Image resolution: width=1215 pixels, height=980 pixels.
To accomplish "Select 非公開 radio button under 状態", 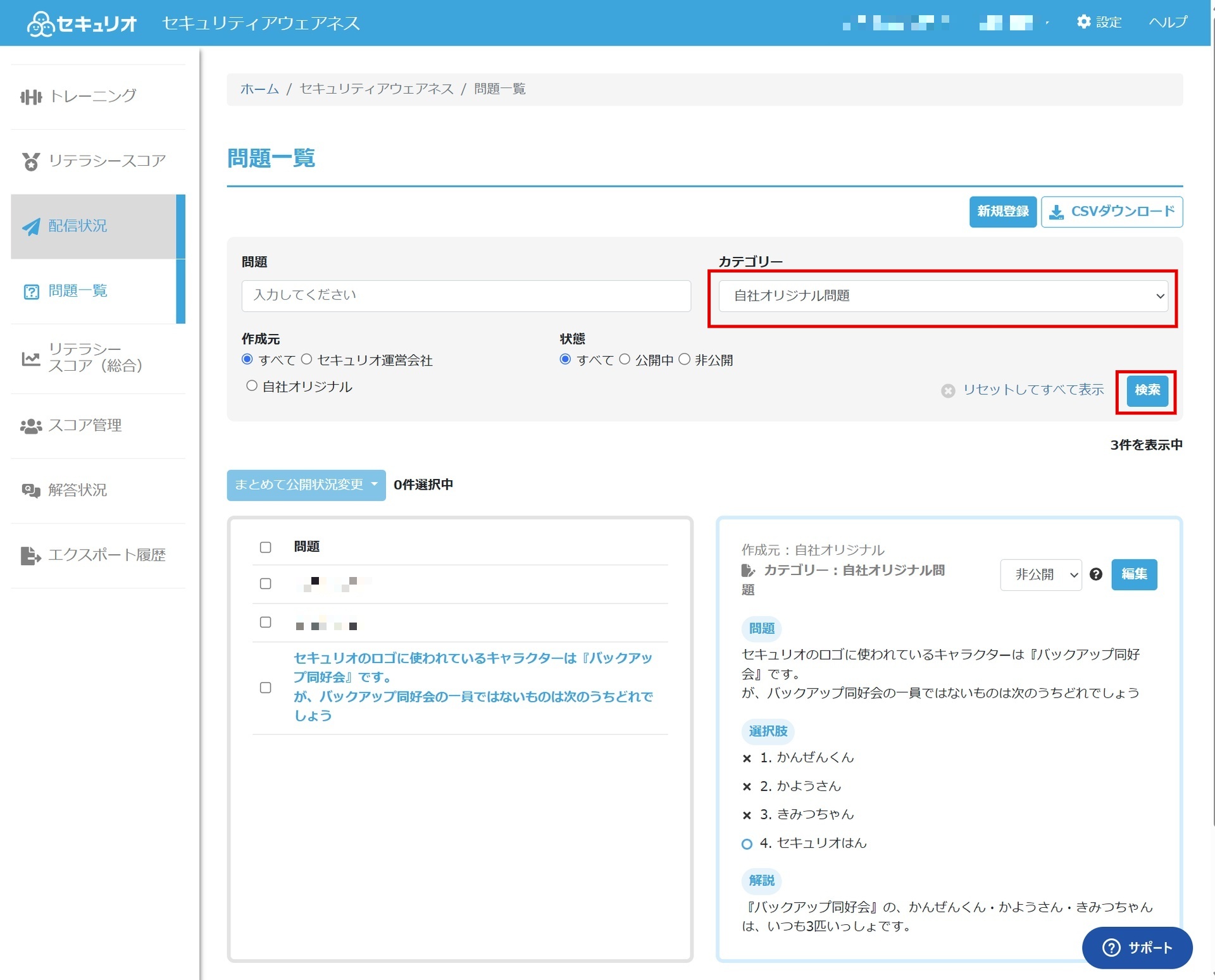I will tap(684, 359).
